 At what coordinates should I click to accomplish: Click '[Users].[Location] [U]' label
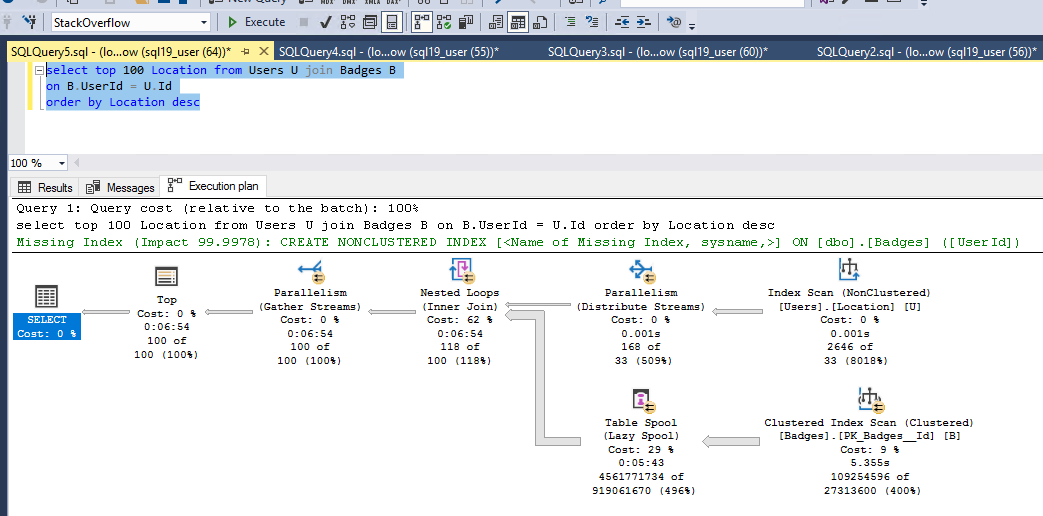849,307
